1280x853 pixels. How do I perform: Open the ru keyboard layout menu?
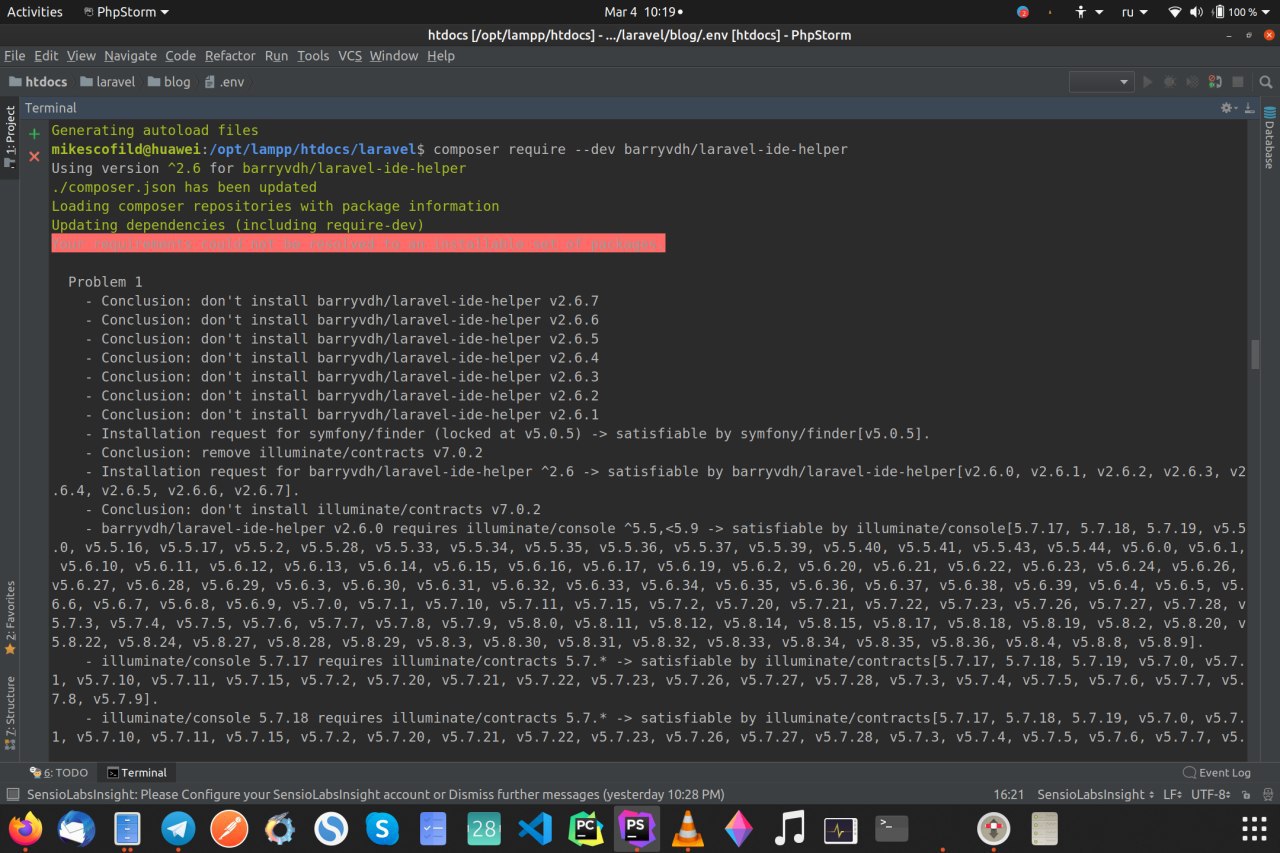pos(1133,12)
